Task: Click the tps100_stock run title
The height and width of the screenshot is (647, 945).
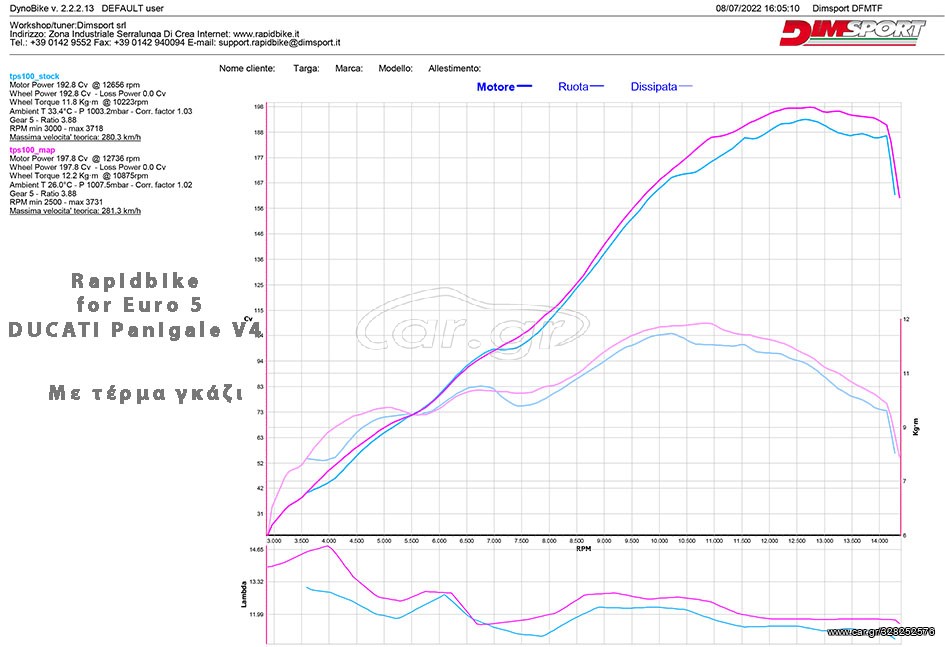Action: (34, 77)
